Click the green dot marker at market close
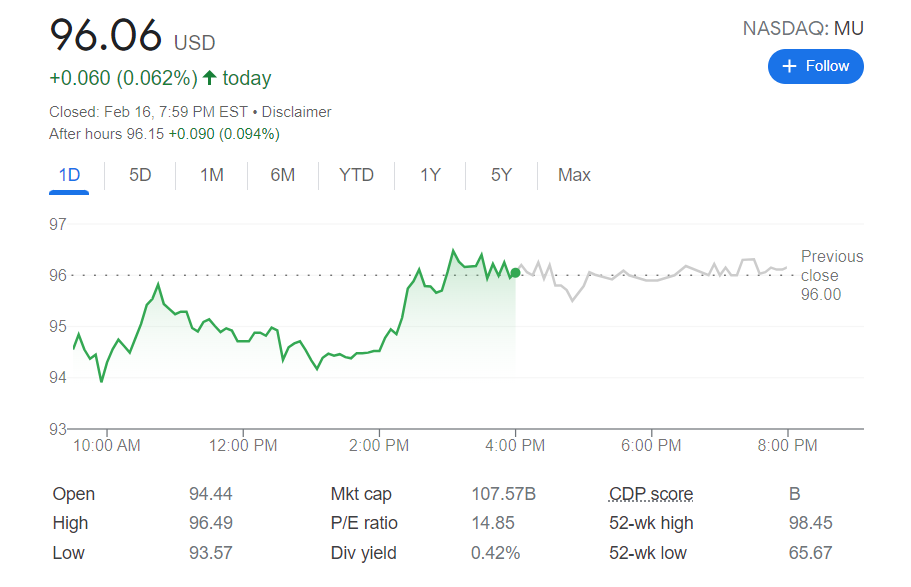 [515, 272]
